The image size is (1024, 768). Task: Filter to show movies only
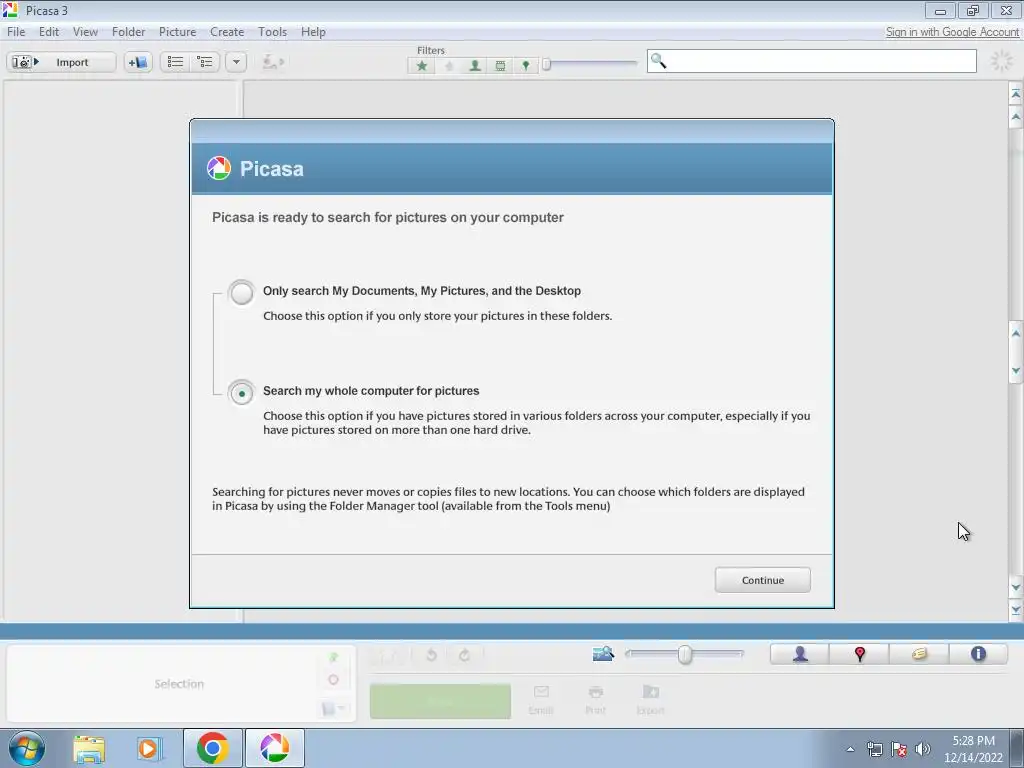tap(500, 65)
